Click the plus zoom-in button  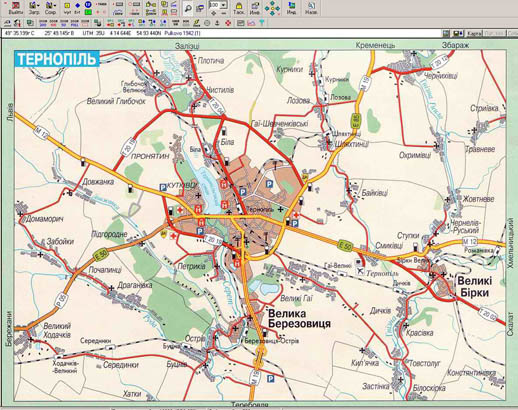point(214,13)
